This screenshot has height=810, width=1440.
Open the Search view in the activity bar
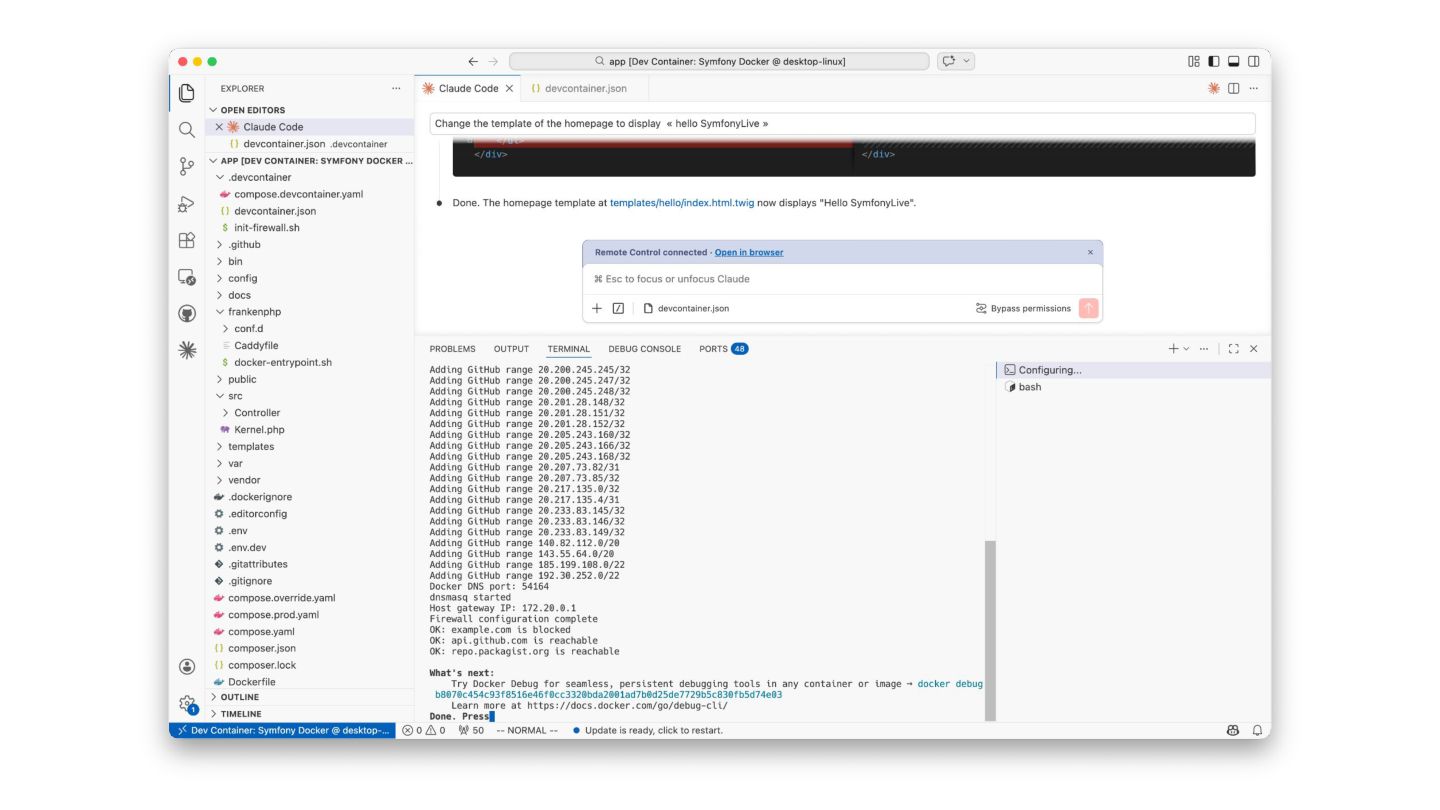click(x=187, y=130)
